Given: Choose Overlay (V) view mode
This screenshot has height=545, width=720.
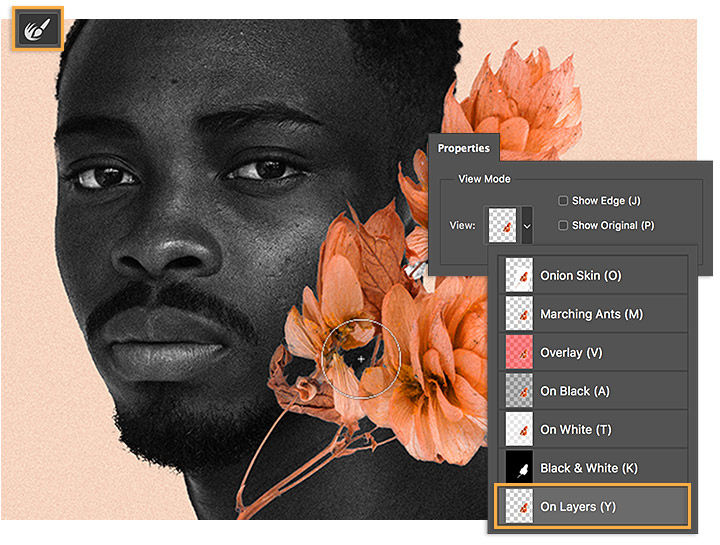Looking at the screenshot, I should click(x=593, y=353).
